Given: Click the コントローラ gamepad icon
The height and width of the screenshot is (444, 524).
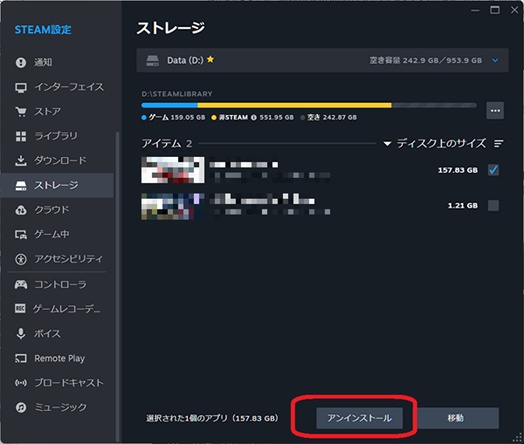Looking at the screenshot, I should tap(21, 285).
